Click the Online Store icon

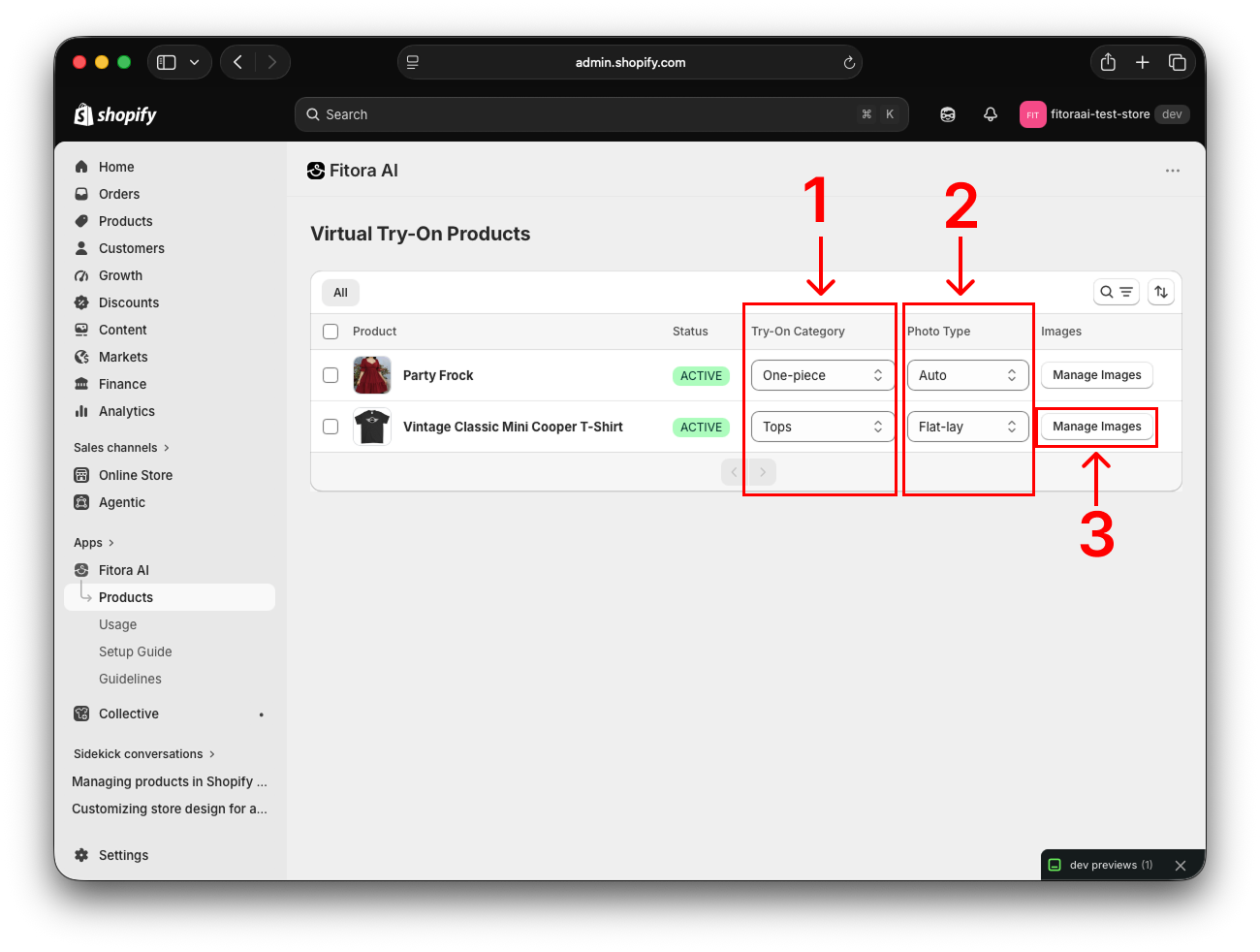tap(81, 475)
